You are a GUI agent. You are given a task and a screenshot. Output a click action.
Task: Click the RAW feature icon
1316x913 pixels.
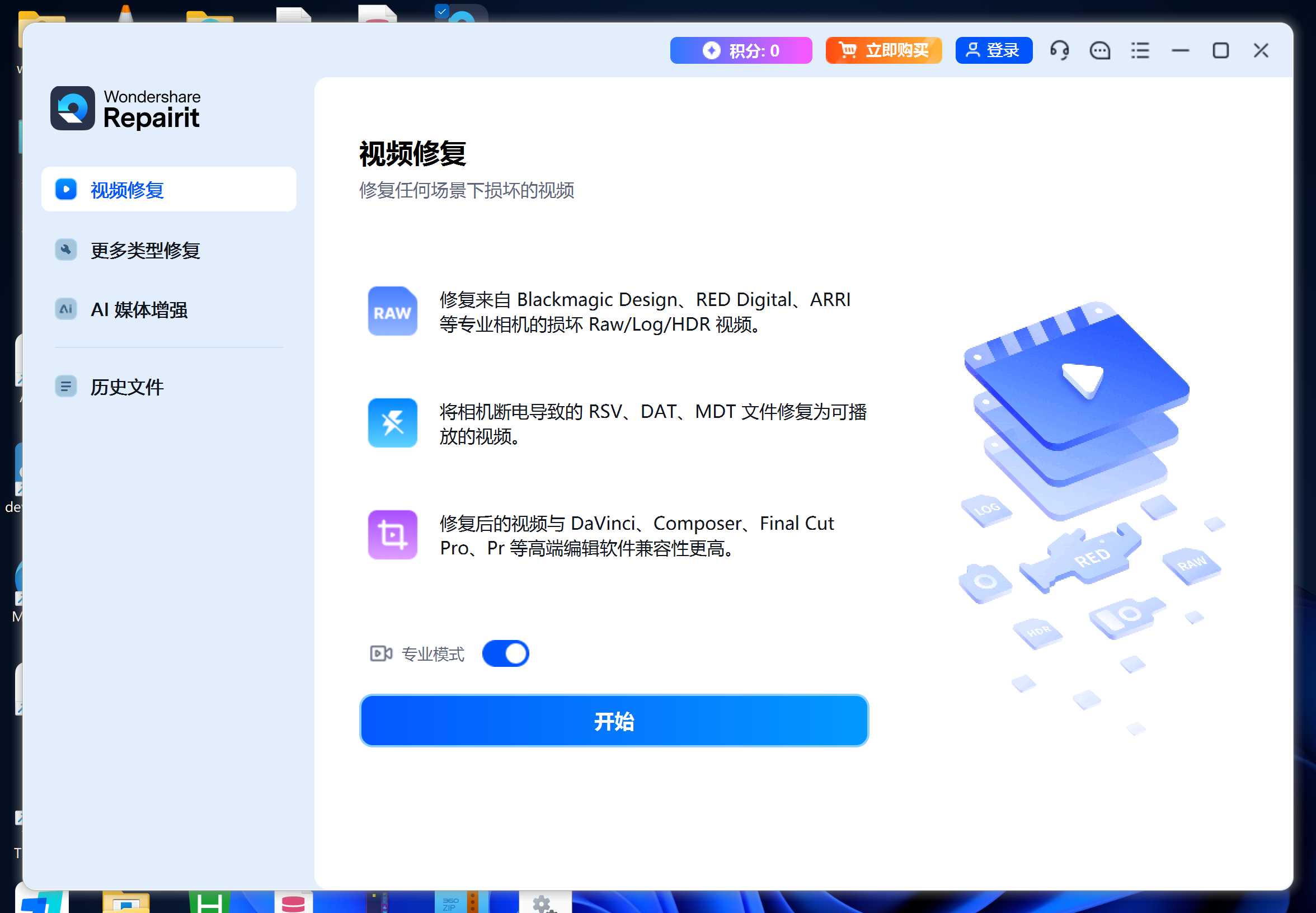[393, 311]
